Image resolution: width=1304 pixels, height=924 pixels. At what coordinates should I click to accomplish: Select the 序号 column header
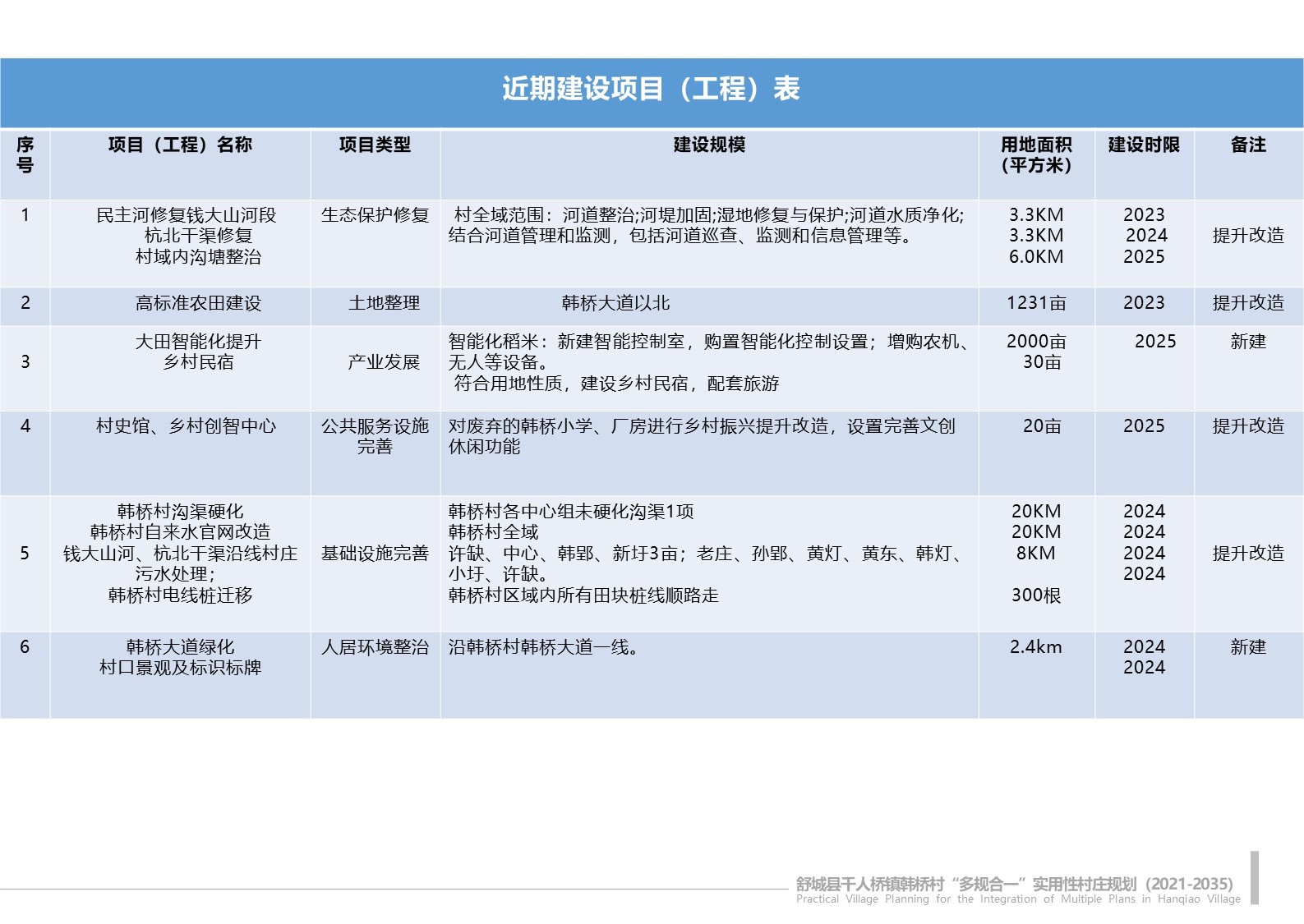pyautogui.click(x=25, y=155)
